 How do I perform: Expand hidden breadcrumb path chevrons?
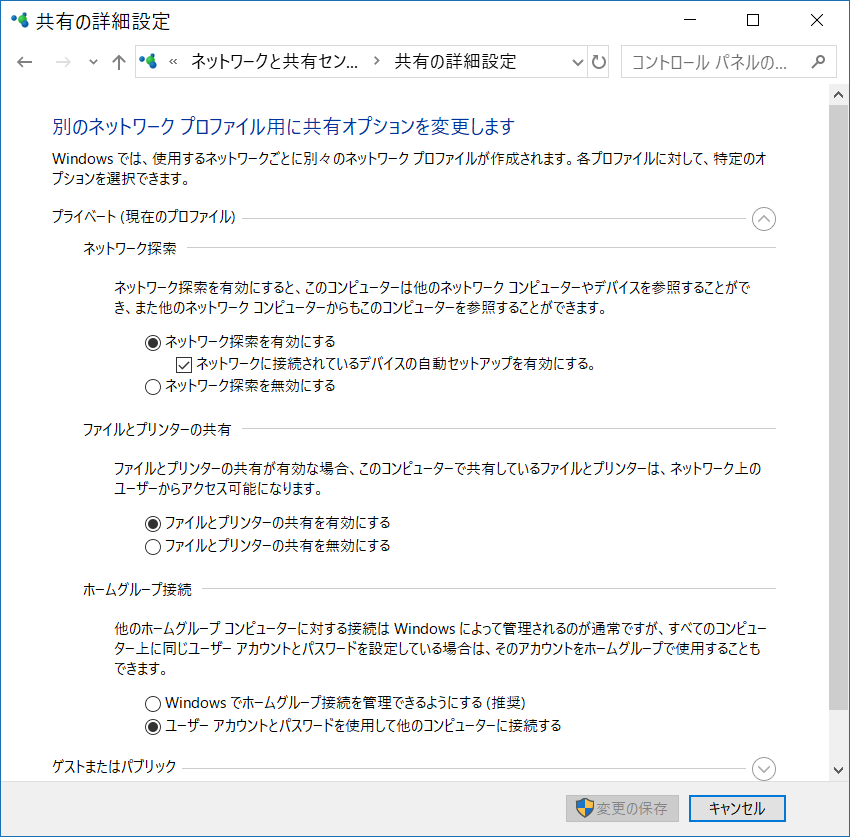click(173, 62)
